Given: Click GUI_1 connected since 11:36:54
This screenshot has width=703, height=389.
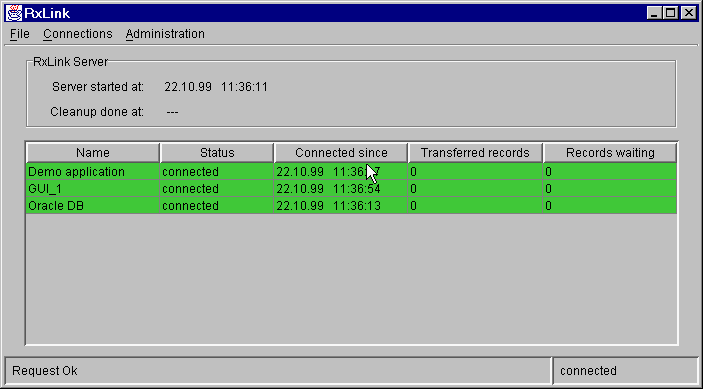Looking at the screenshot, I should click(x=341, y=189).
